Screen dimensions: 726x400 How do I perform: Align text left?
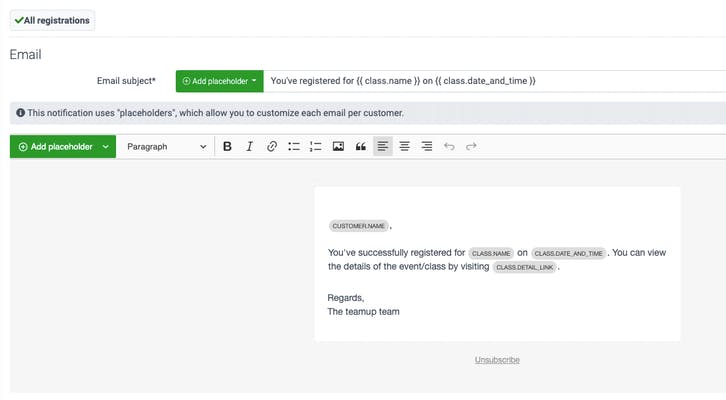click(x=383, y=147)
